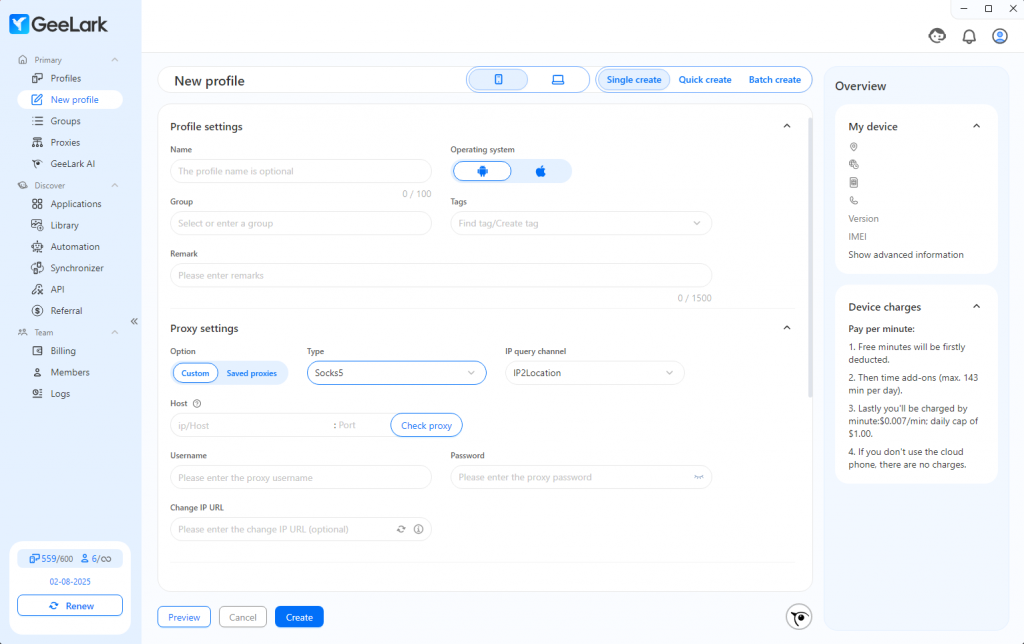Click the Host help question mark icon
Image resolution: width=1024 pixels, height=644 pixels.
[x=197, y=404]
